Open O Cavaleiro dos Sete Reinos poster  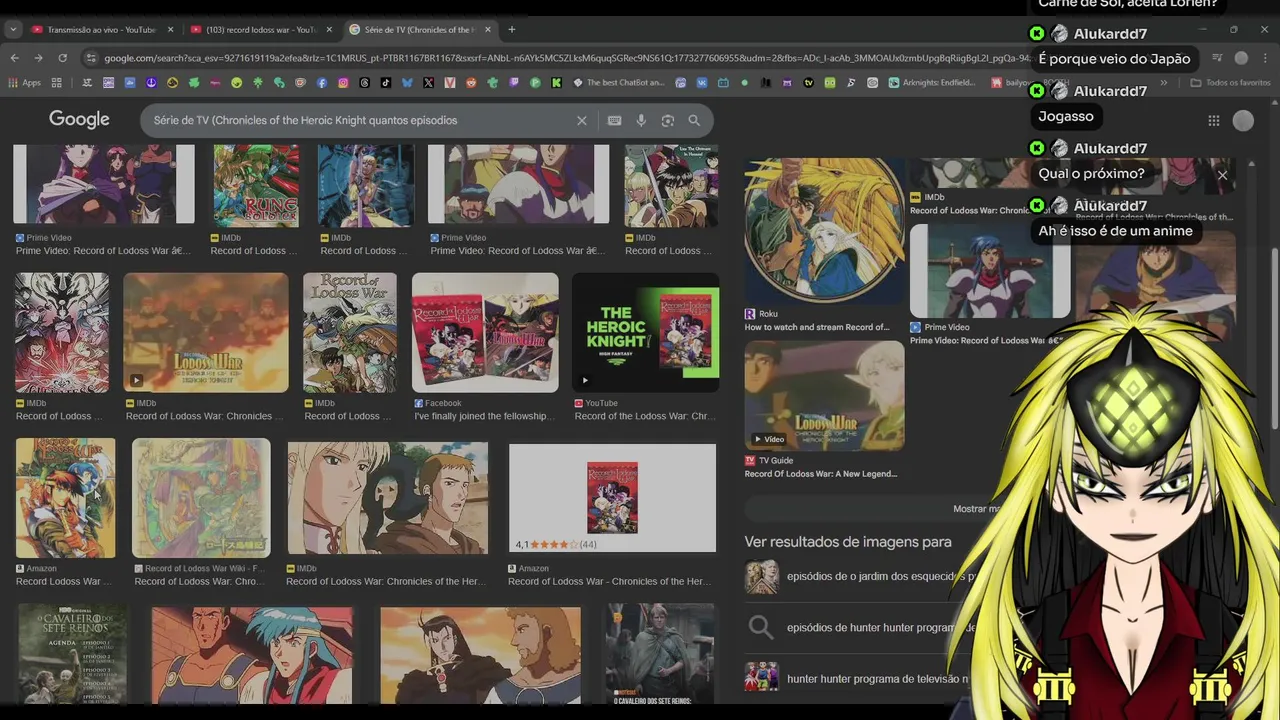[x=72, y=654]
